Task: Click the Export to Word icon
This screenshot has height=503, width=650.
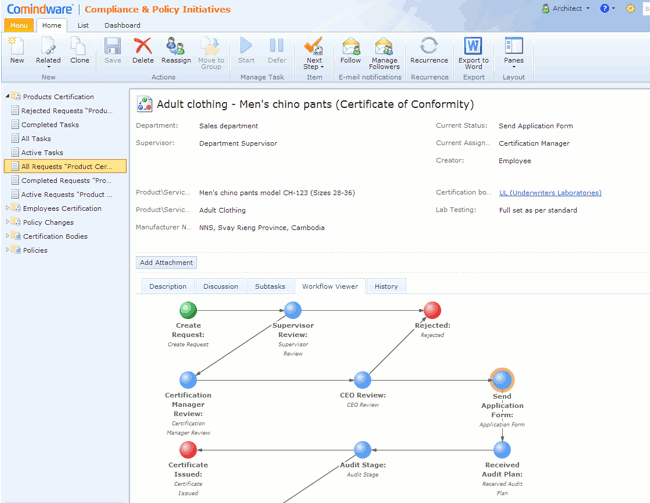Action: click(x=473, y=46)
